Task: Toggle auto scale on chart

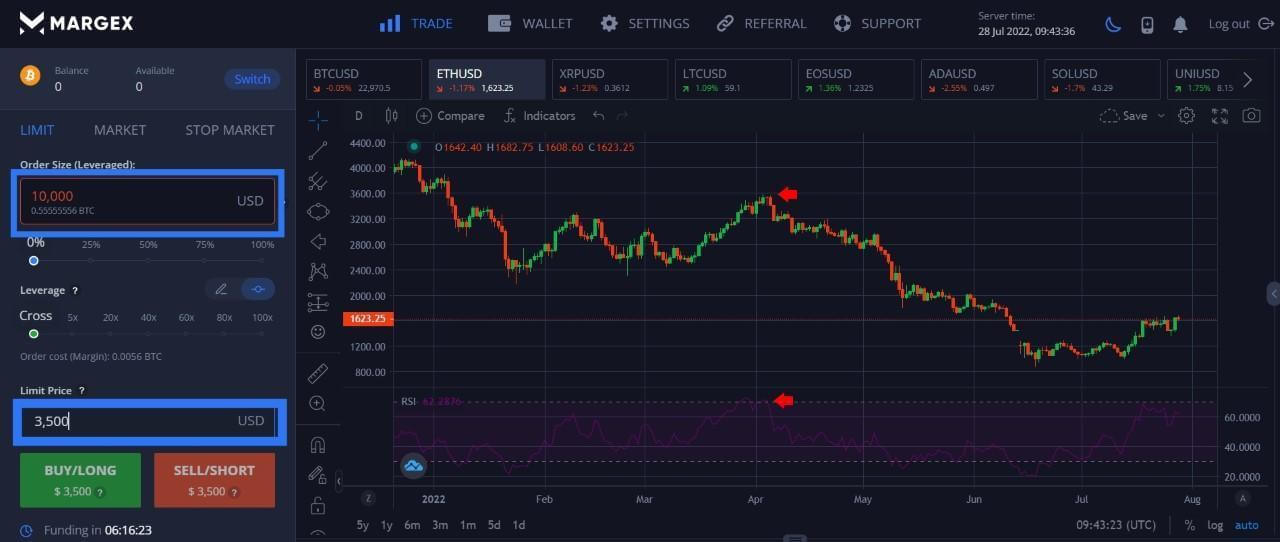Action: (x=1246, y=525)
